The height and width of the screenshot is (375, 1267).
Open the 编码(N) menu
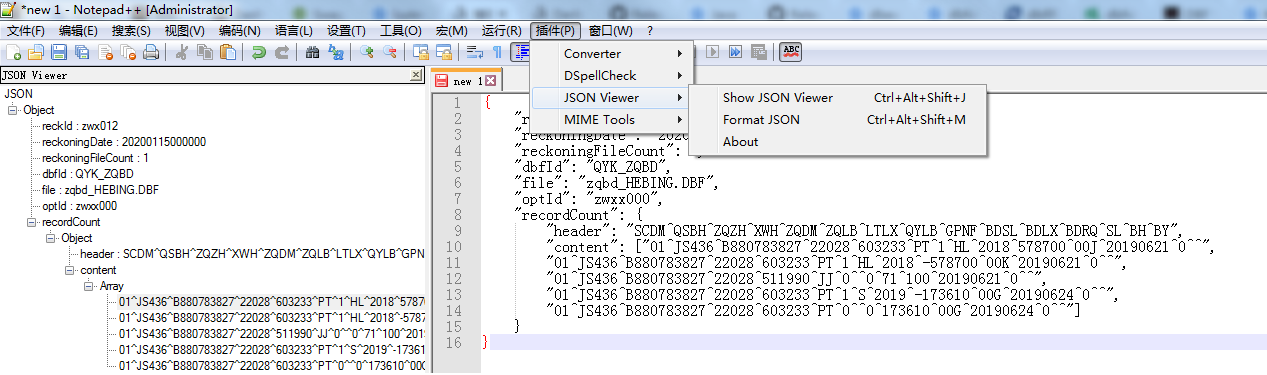(240, 31)
